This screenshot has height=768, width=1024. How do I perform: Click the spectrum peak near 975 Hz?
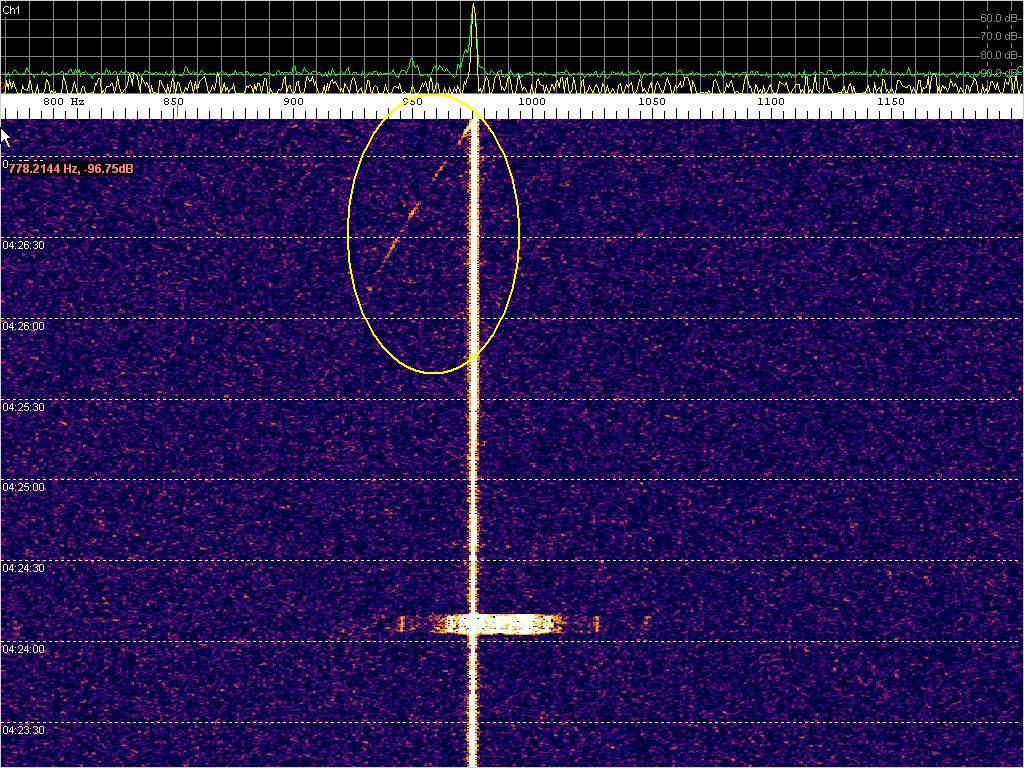[473, 12]
